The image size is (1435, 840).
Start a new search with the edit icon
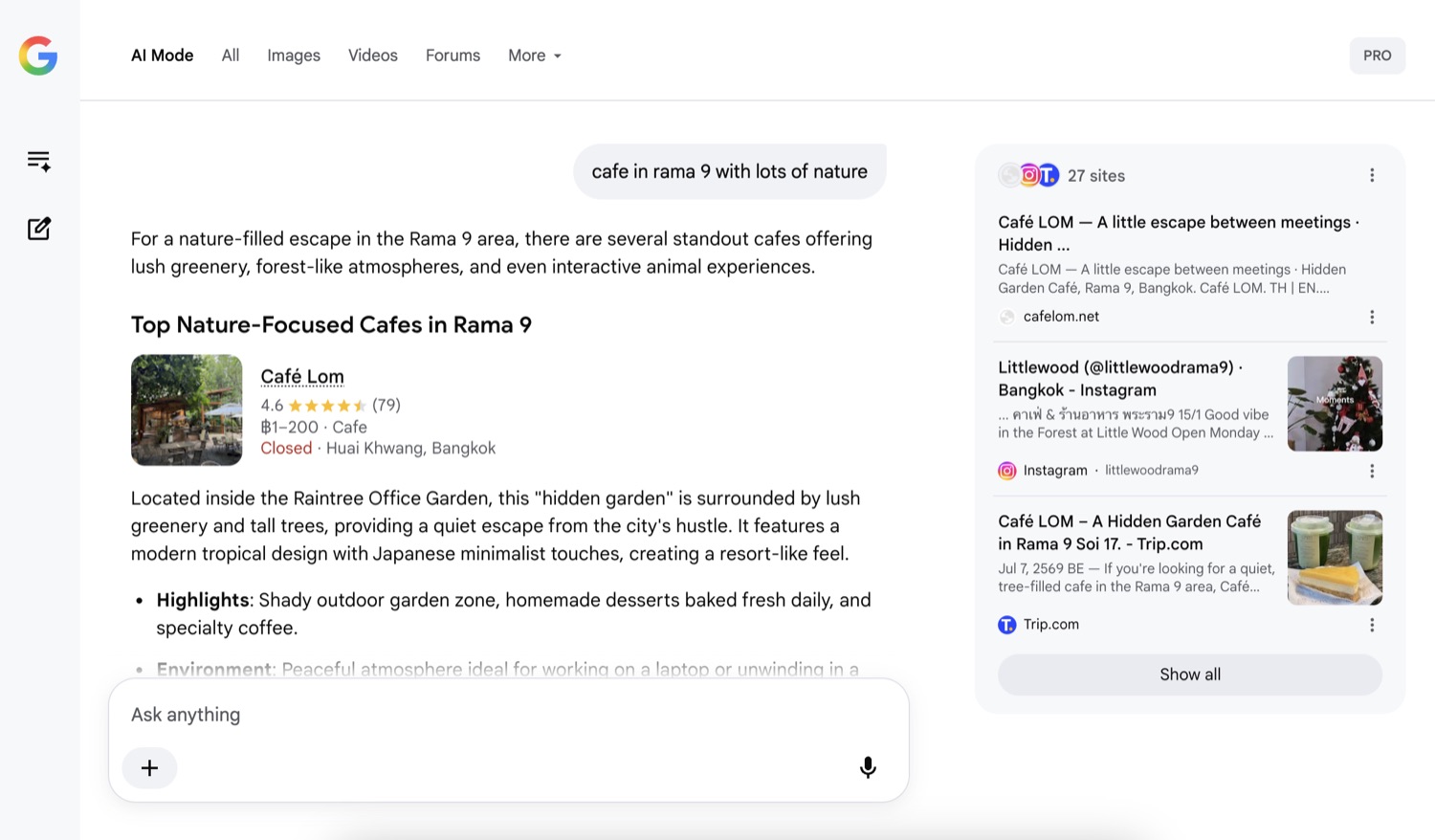coord(39,229)
